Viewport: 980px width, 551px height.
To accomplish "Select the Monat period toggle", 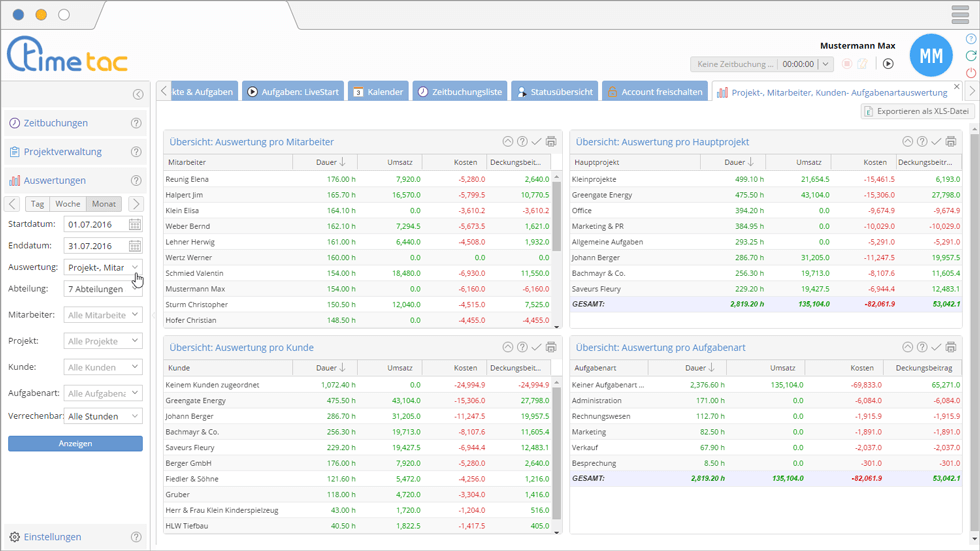I will click(104, 204).
